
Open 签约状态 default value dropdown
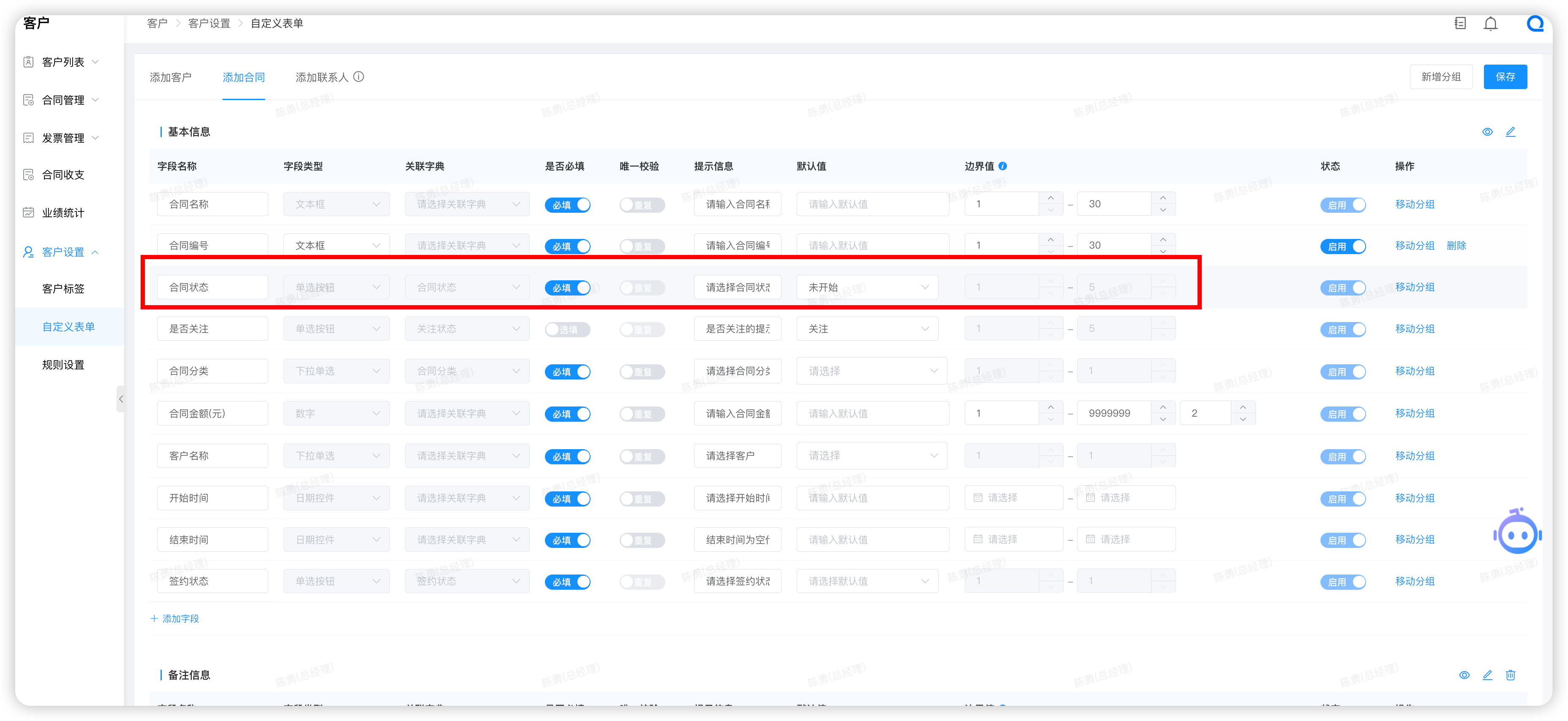pos(867,581)
